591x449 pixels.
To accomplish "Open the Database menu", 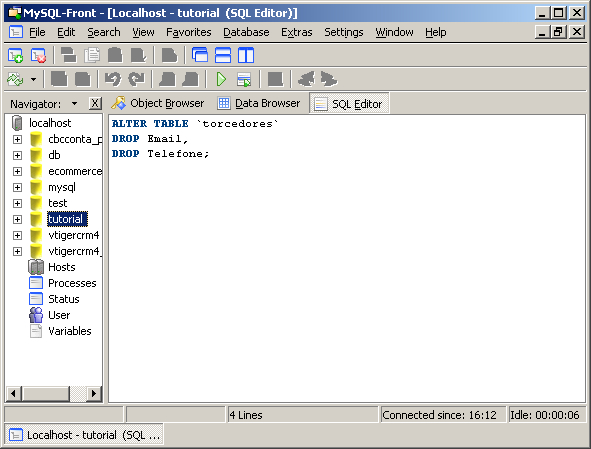I will tap(246, 32).
